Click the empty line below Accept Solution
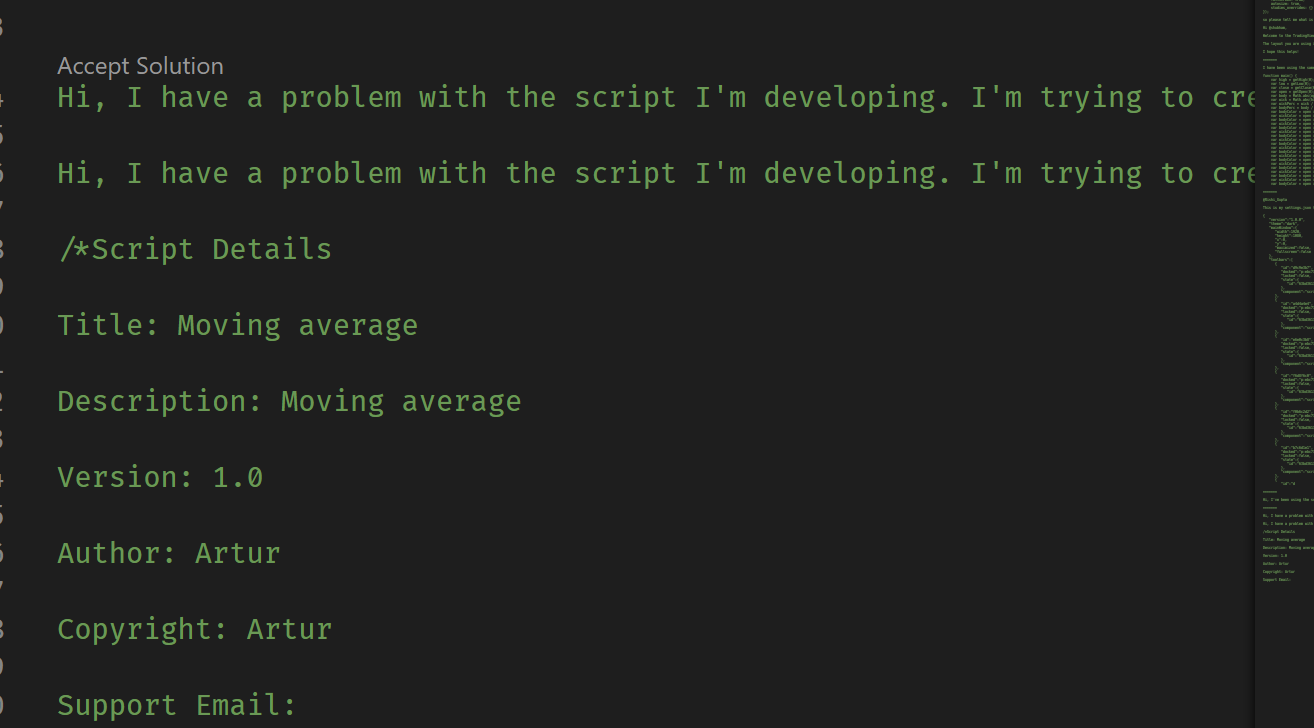 (x=300, y=135)
